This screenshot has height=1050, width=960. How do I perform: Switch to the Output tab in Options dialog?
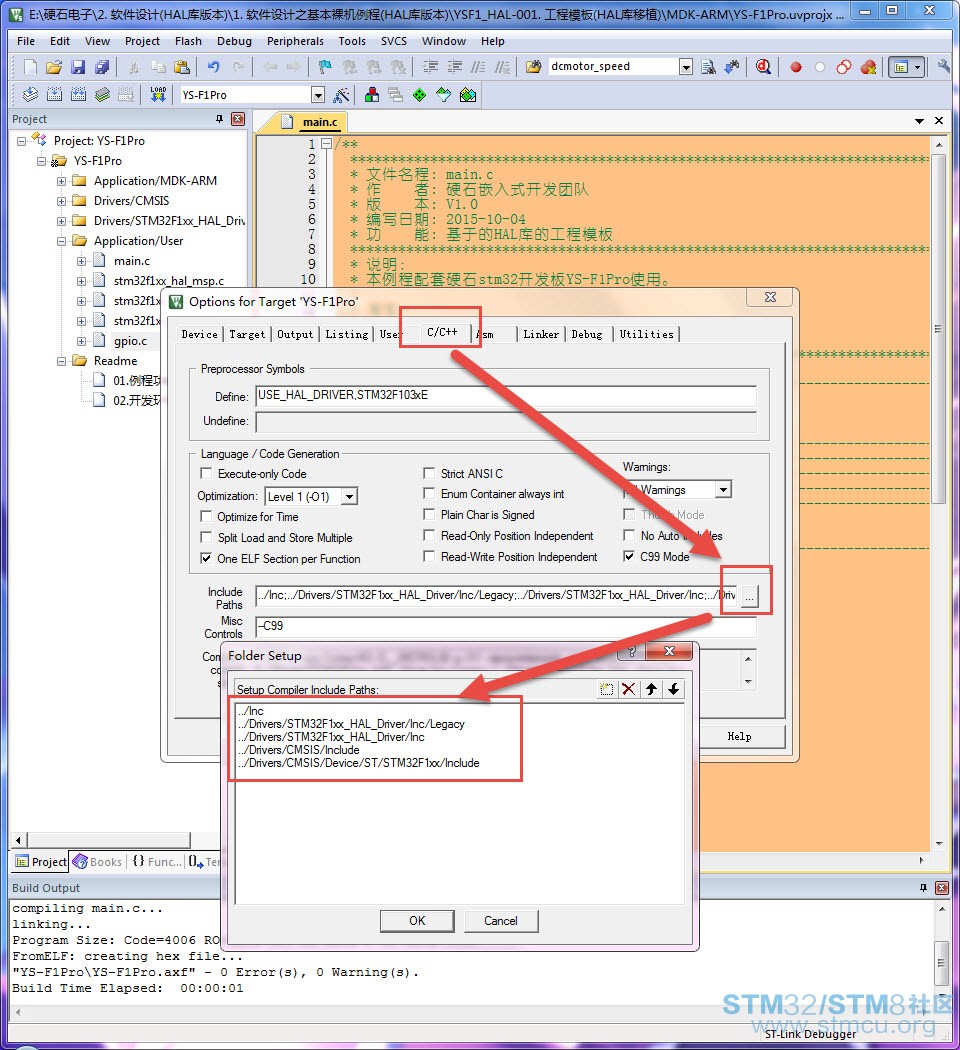295,334
